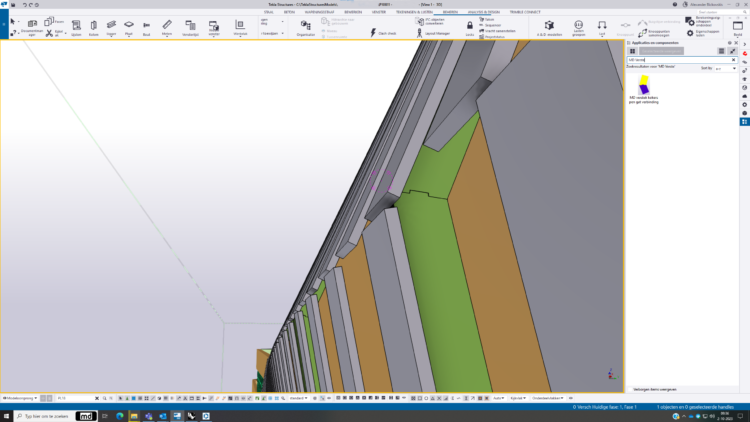Open the Werkvlak work plane tool
The image size is (750, 422).
pos(240,28)
